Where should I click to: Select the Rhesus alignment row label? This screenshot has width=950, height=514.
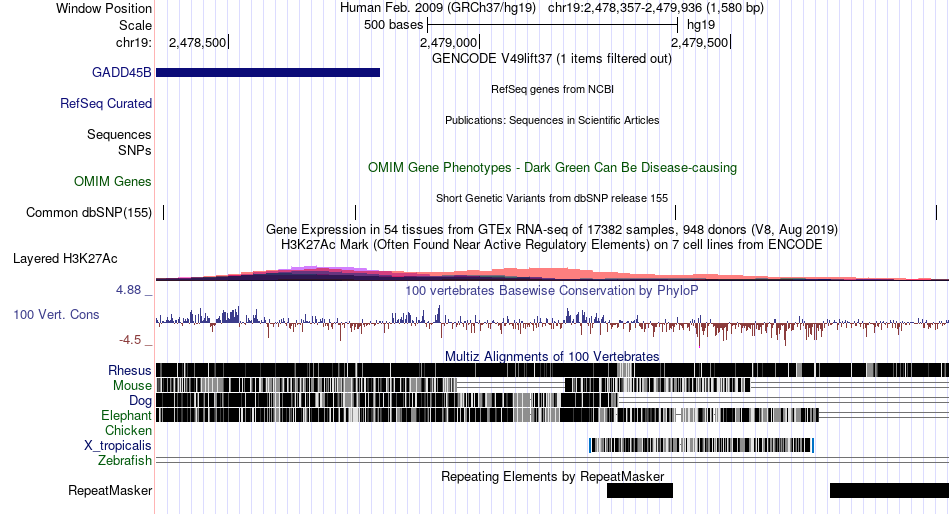tap(129, 370)
